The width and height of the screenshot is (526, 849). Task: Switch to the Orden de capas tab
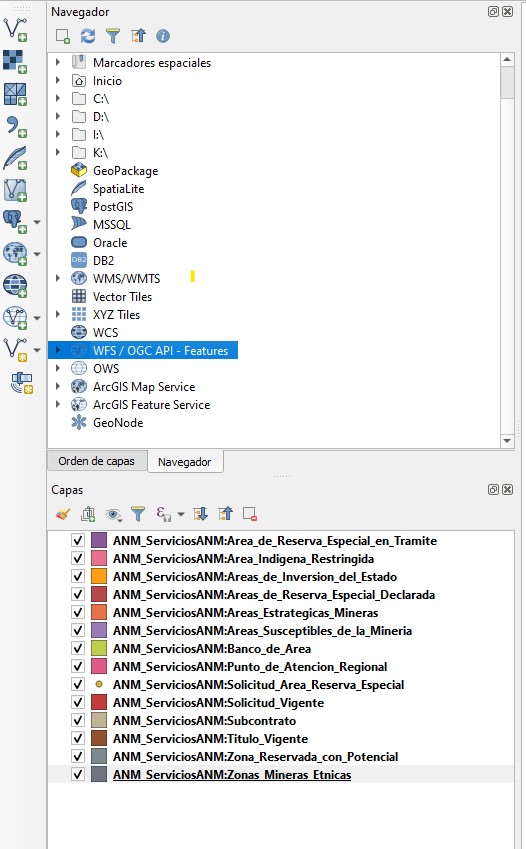click(96, 461)
